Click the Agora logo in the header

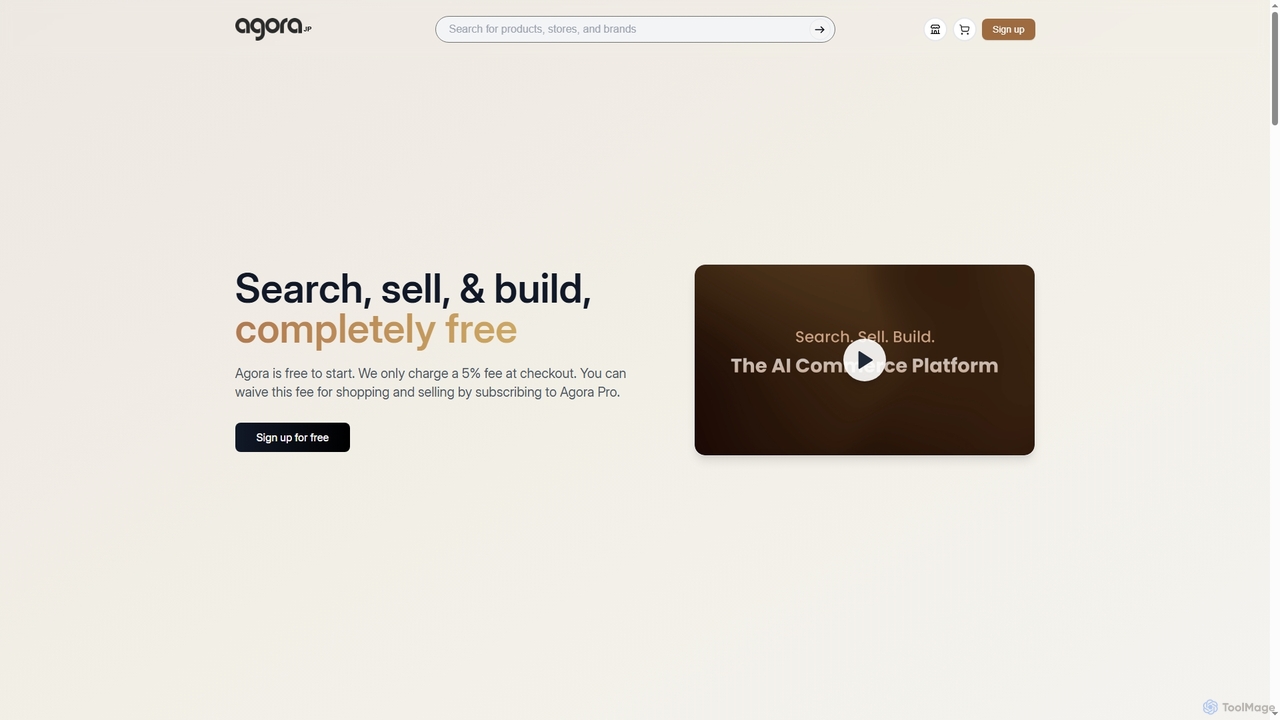[x=273, y=29]
